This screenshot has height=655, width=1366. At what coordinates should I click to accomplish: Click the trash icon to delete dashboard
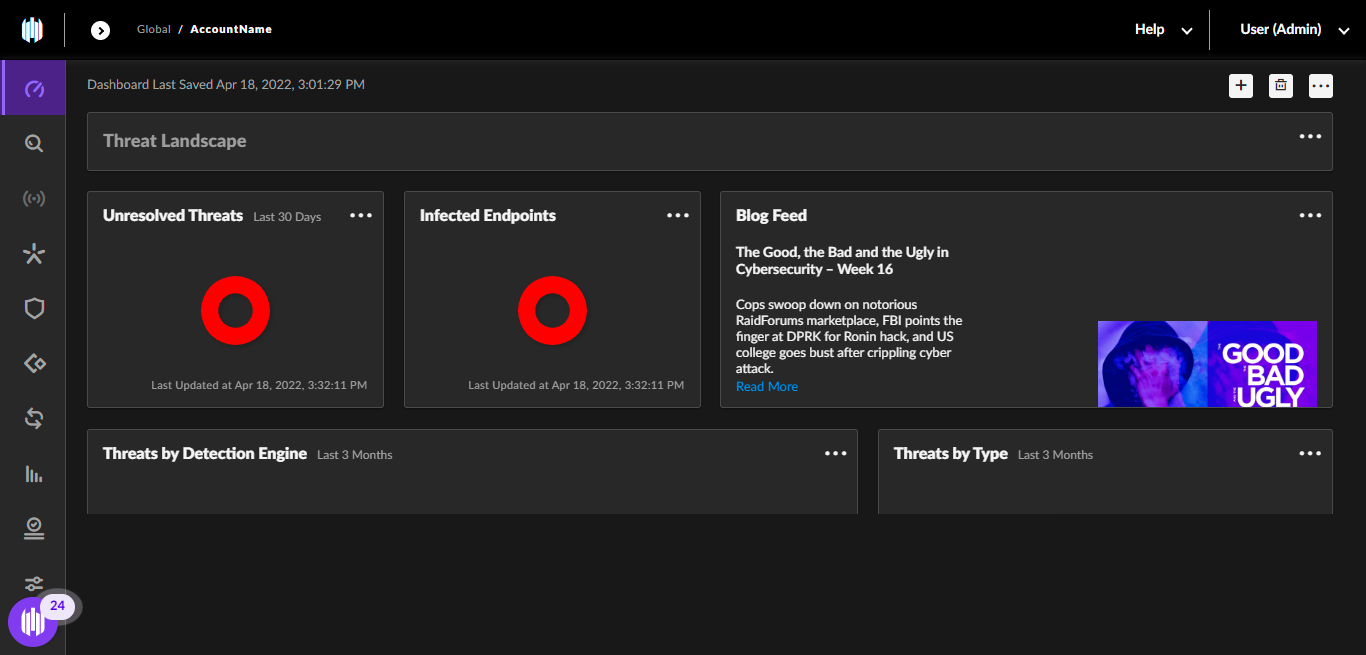(1281, 86)
